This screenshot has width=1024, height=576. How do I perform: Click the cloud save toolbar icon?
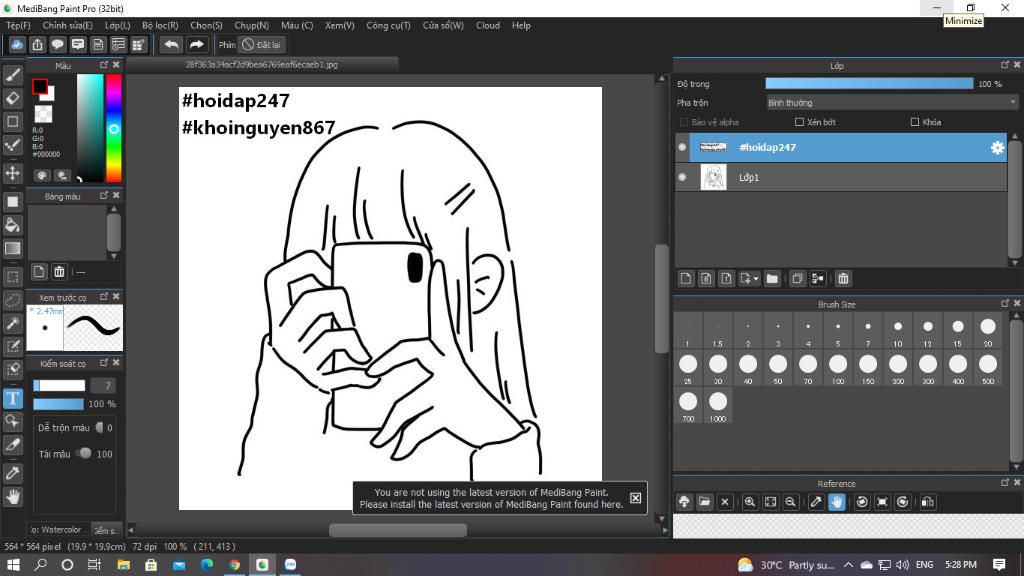(17, 44)
